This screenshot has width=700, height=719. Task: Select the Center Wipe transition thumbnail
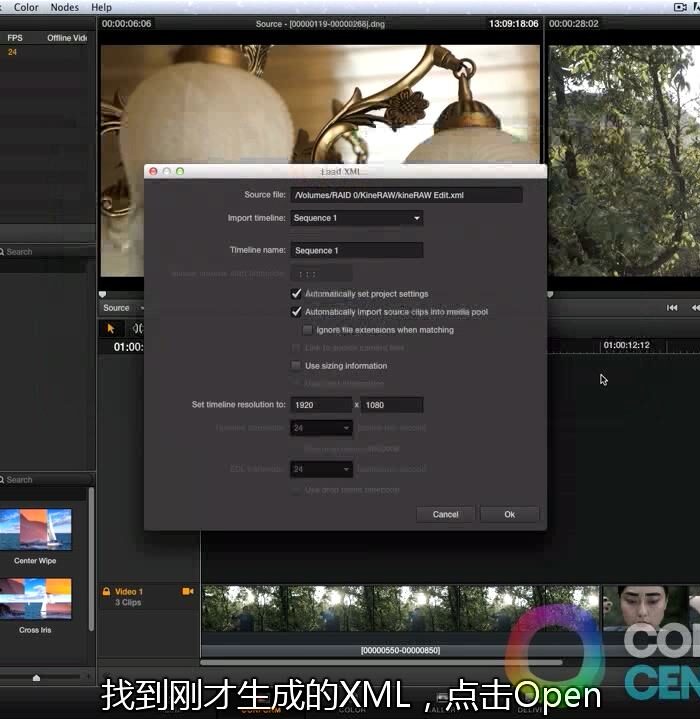pos(33,530)
